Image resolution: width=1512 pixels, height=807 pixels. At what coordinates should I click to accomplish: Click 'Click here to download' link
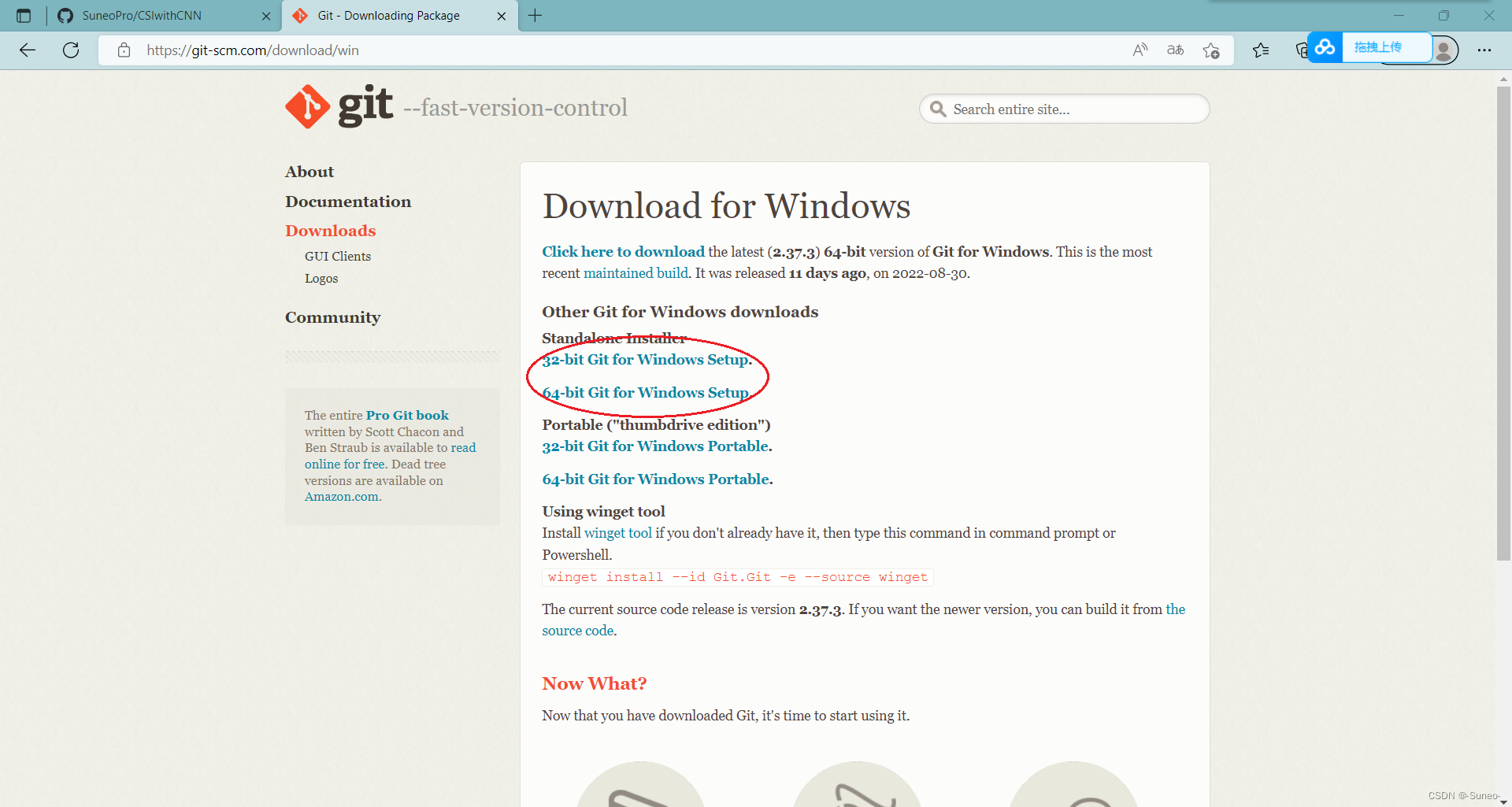pos(623,252)
